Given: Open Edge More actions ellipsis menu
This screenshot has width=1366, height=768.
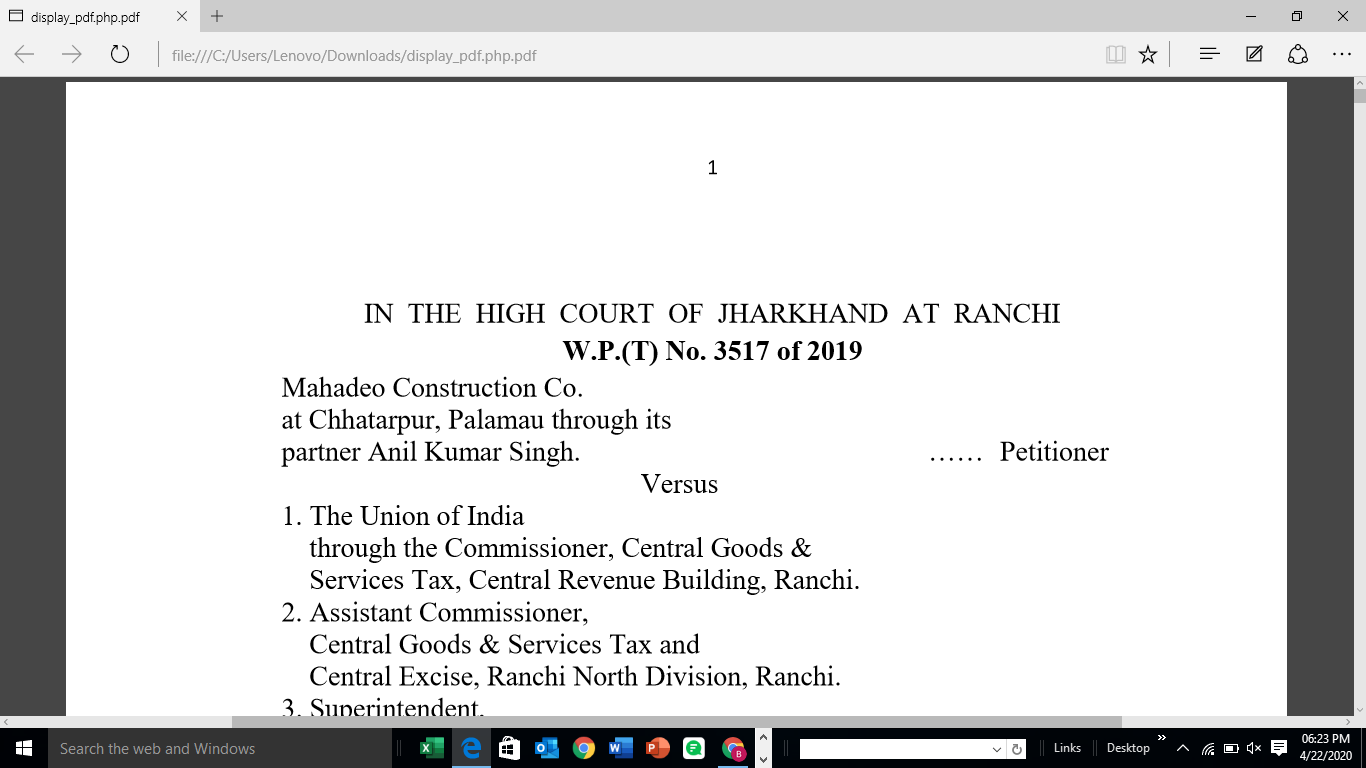Looking at the screenshot, I should point(1342,54).
